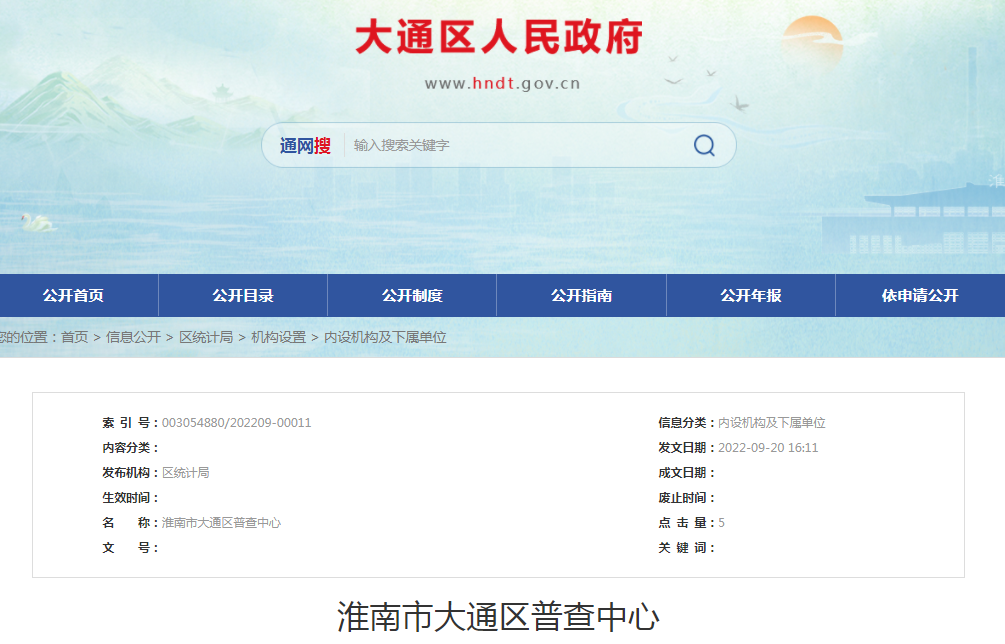Viewport: 1005px width, 644px height.
Task: Open the 公开年报 section
Action: [x=750, y=295]
